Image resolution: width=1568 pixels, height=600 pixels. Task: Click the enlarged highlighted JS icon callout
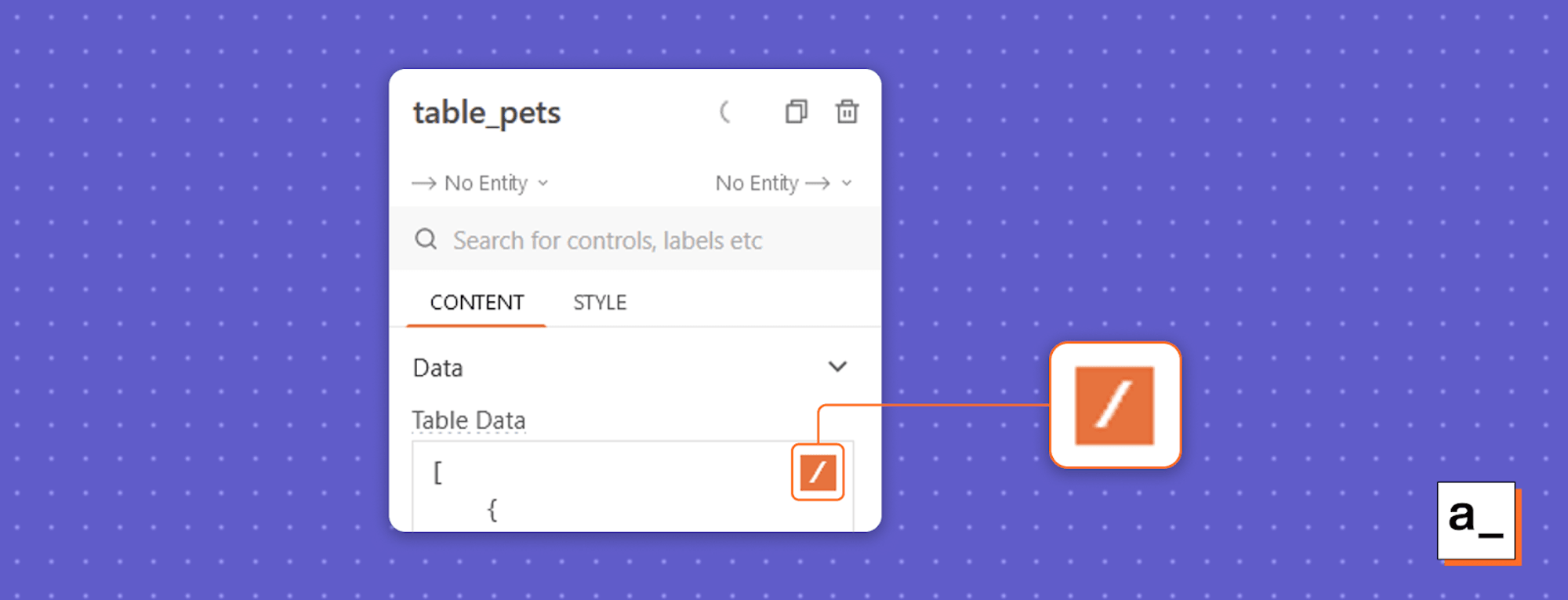coord(1115,405)
